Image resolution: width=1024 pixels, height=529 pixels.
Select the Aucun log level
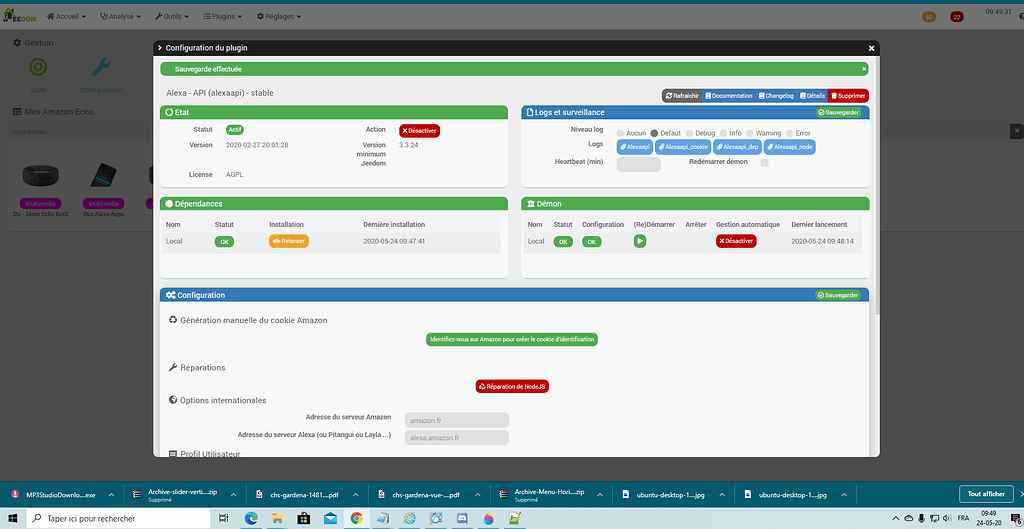[621, 133]
